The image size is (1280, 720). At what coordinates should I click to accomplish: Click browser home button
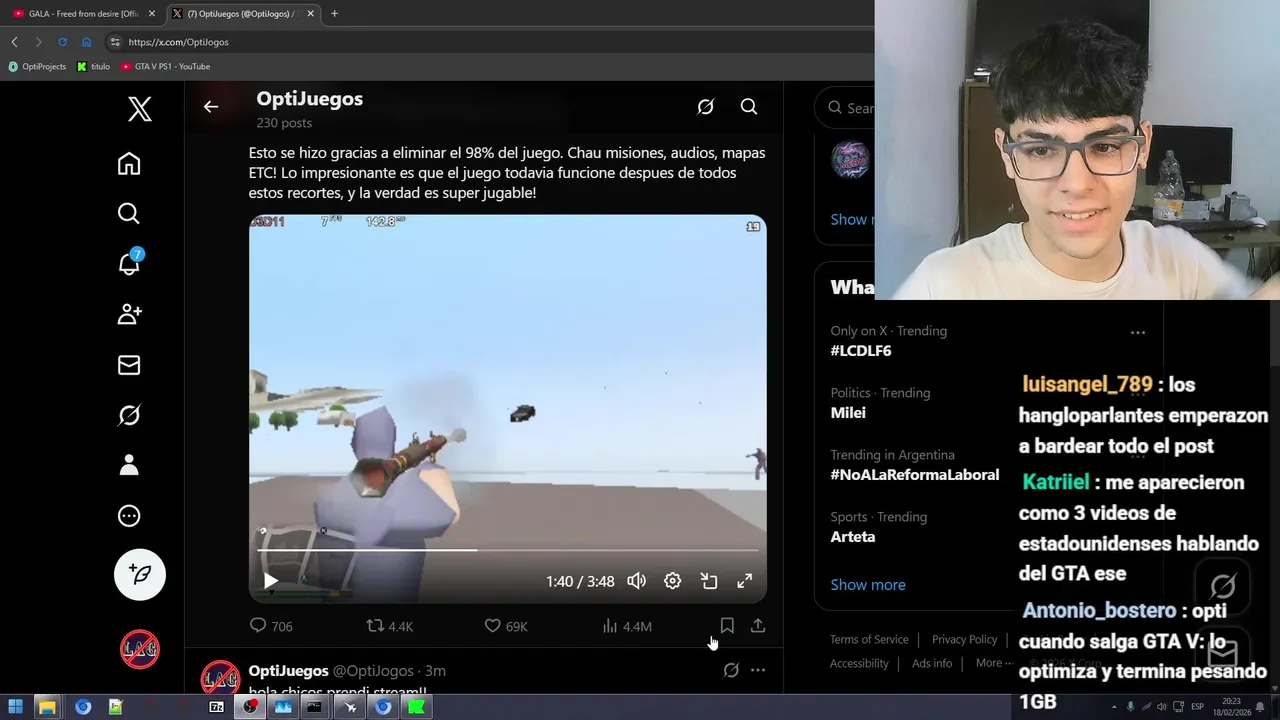pyautogui.click(x=86, y=42)
